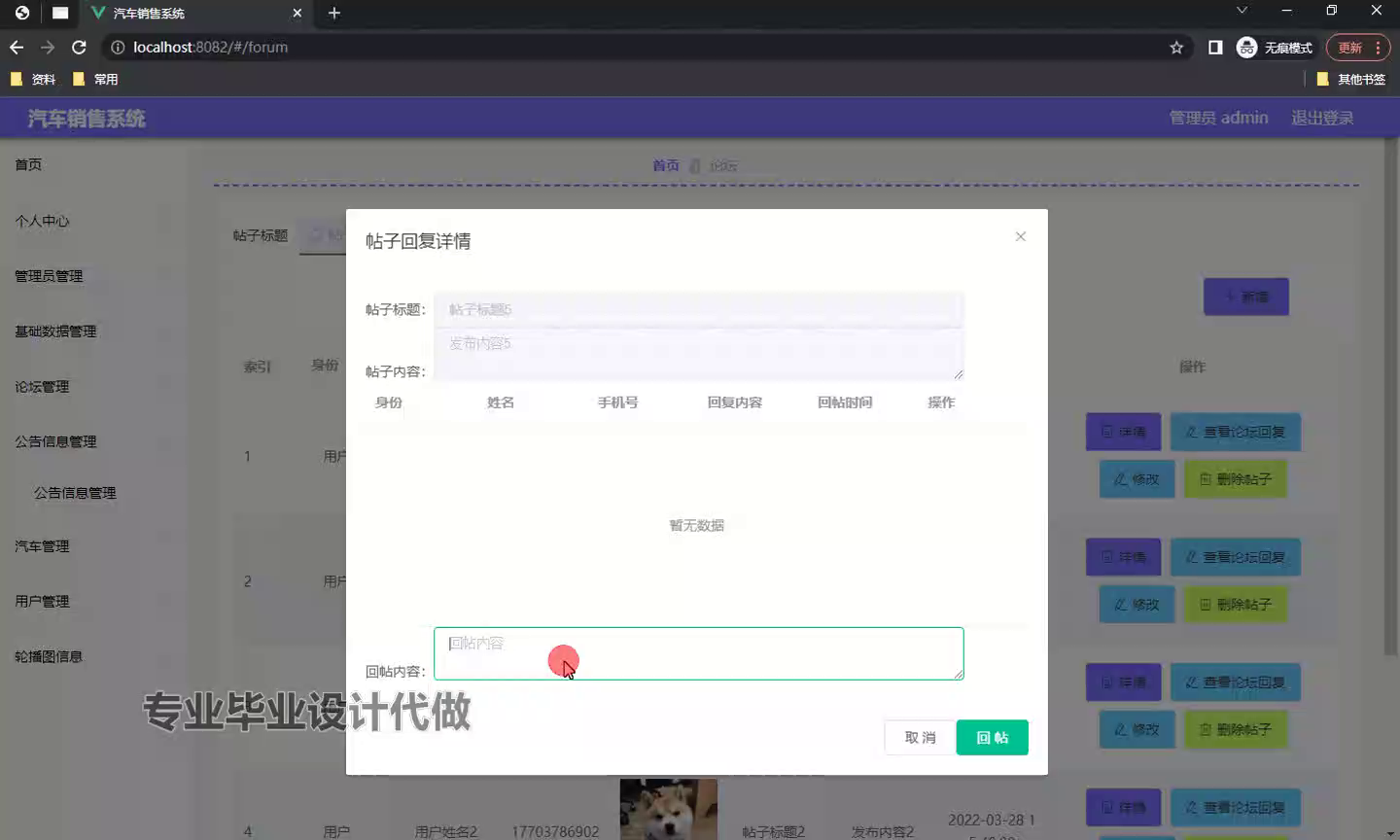Click 修改 button in table row 2

(1137, 605)
